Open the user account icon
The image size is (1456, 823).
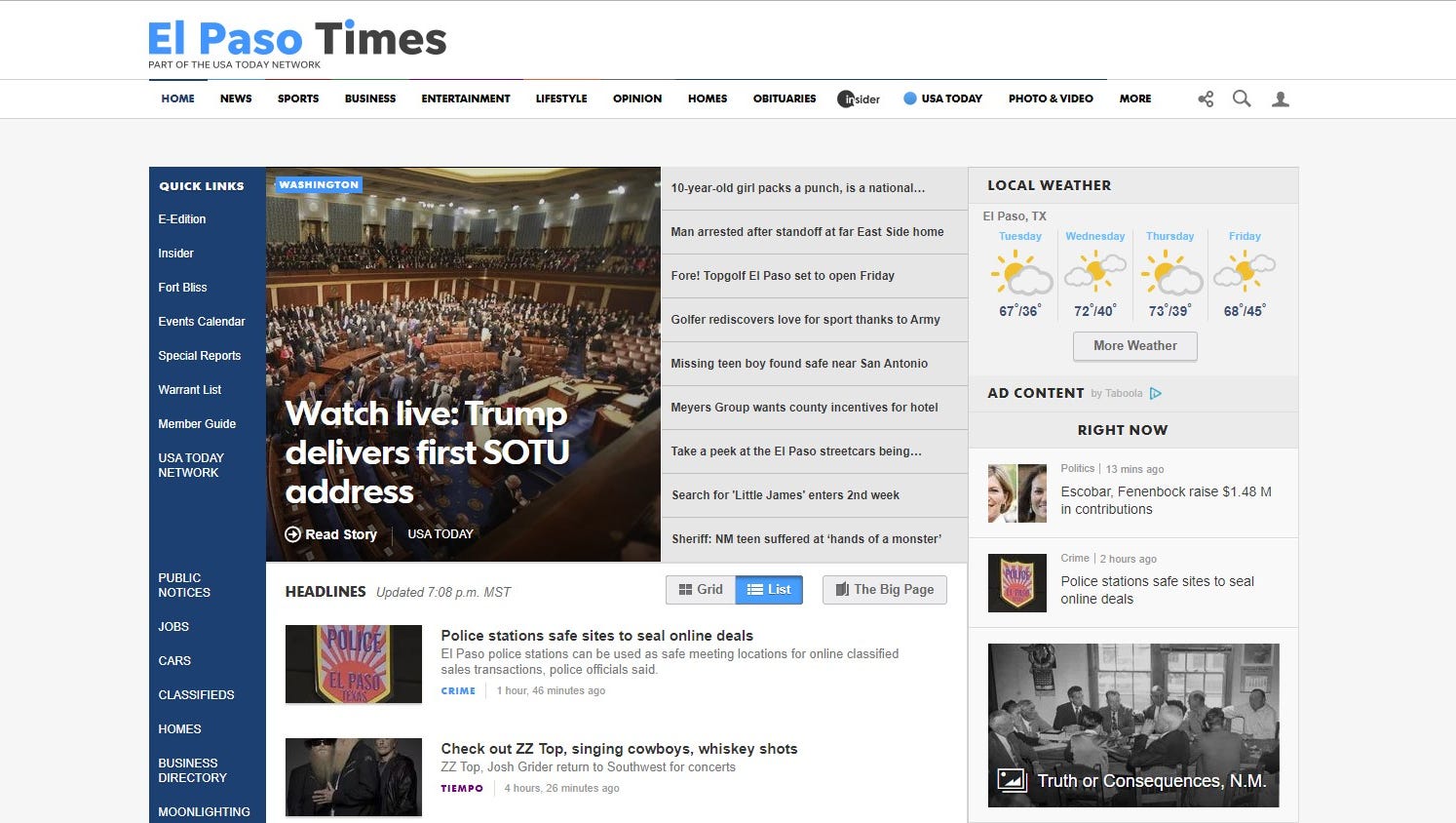pyautogui.click(x=1281, y=98)
